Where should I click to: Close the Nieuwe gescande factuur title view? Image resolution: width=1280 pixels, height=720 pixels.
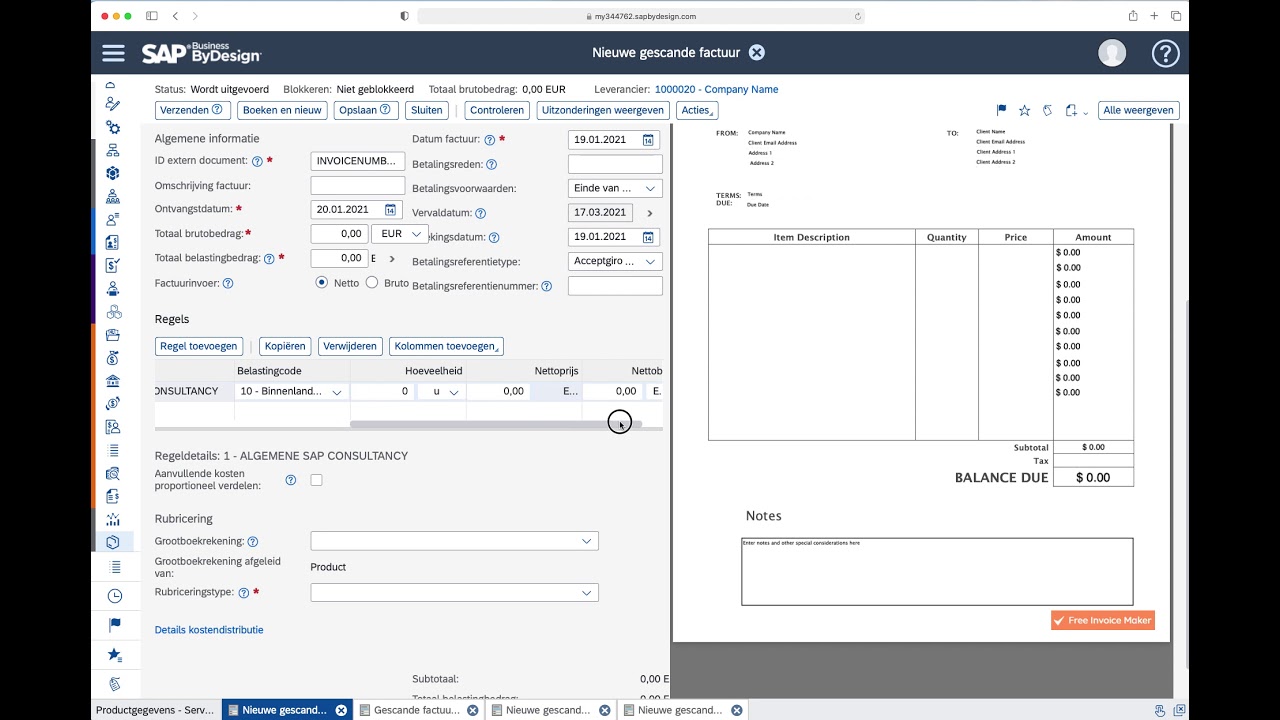pyautogui.click(x=757, y=53)
